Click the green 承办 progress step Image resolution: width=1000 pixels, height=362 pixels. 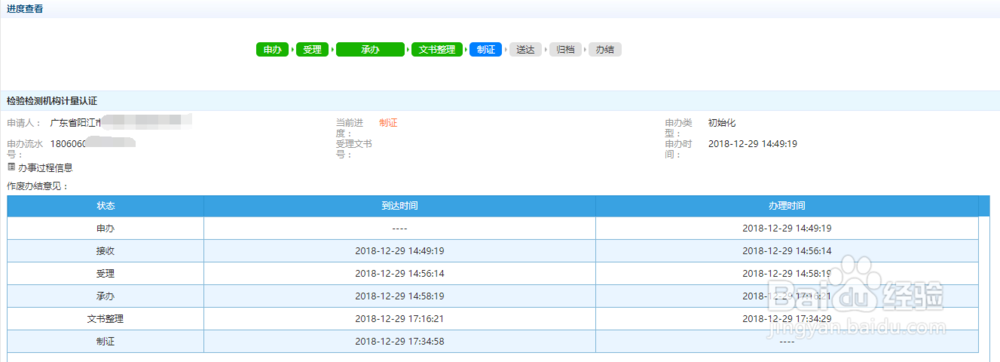click(x=371, y=50)
